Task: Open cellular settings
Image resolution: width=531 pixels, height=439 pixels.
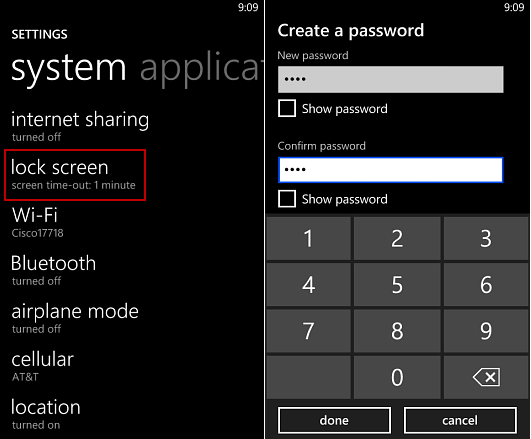Action: (42, 366)
